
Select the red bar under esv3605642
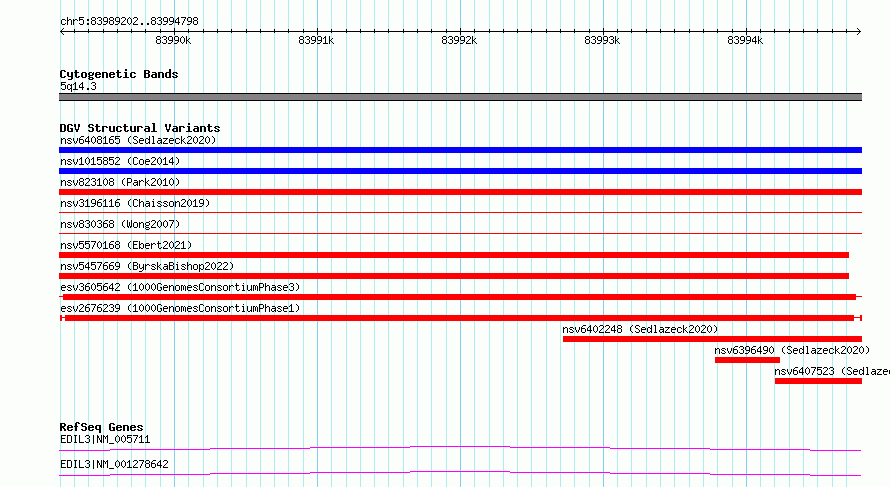tap(459, 297)
